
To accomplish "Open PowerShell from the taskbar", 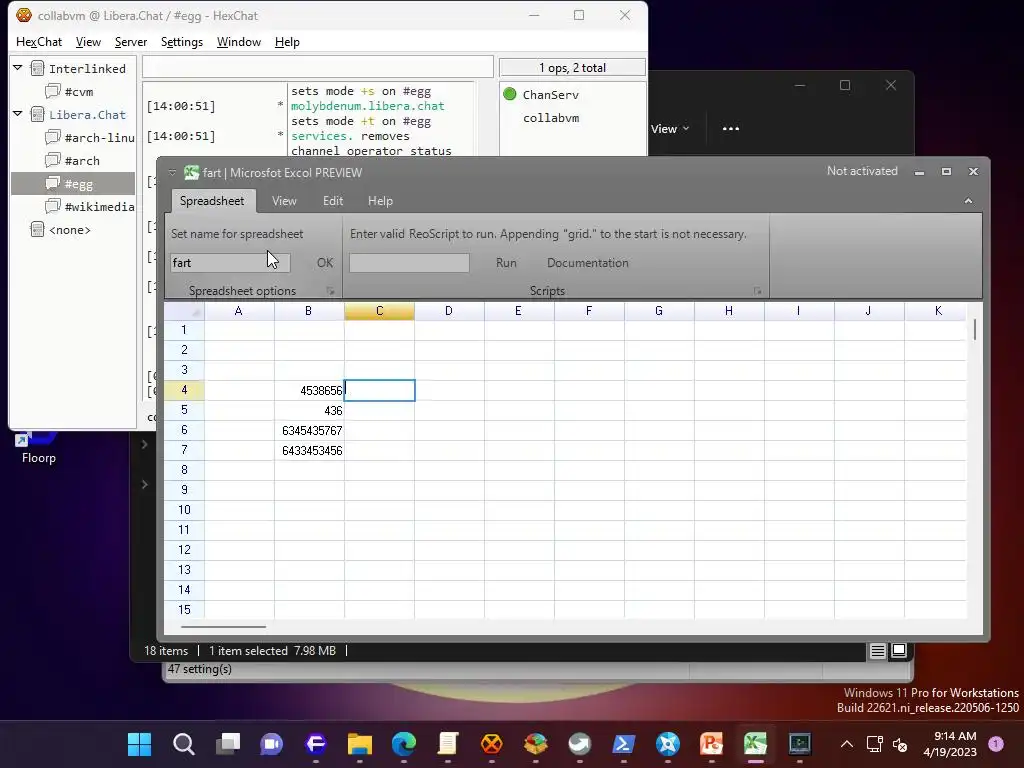I will tap(624, 744).
